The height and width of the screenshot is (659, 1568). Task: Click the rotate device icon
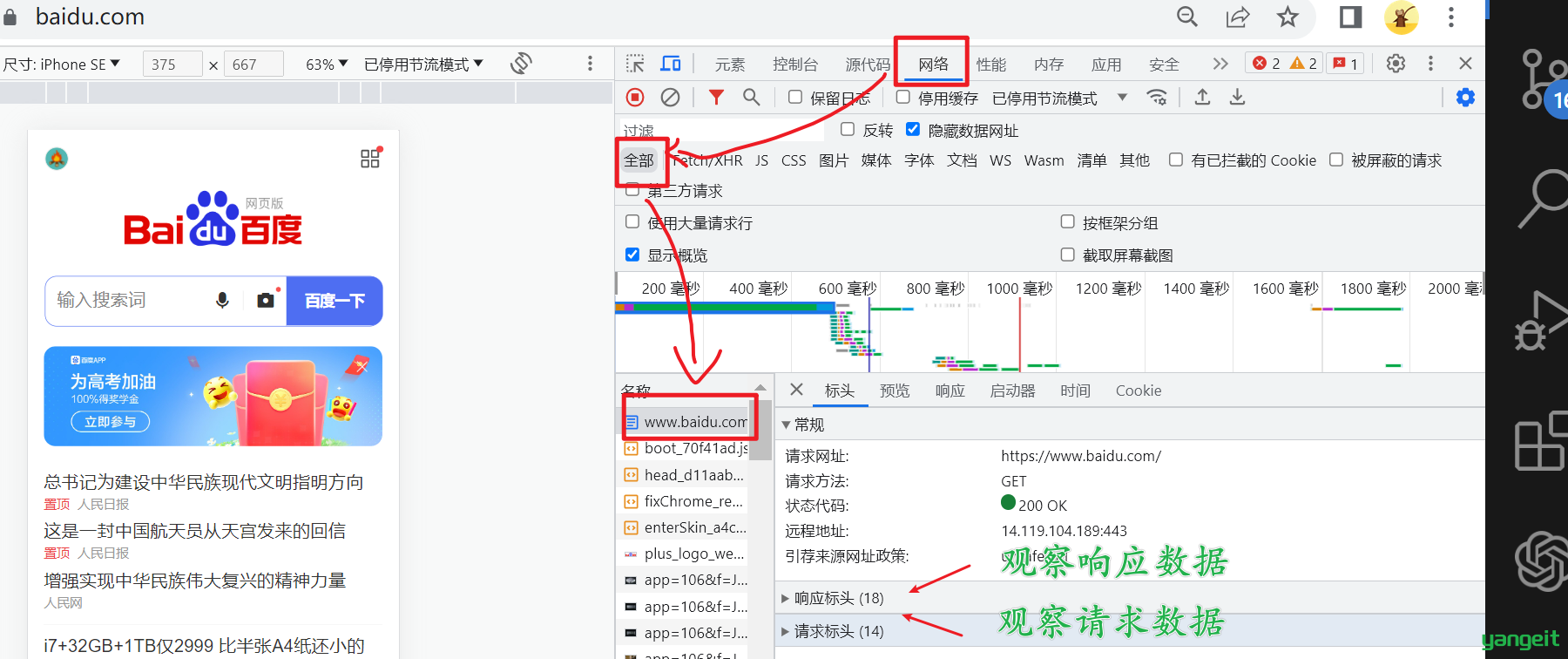521,64
